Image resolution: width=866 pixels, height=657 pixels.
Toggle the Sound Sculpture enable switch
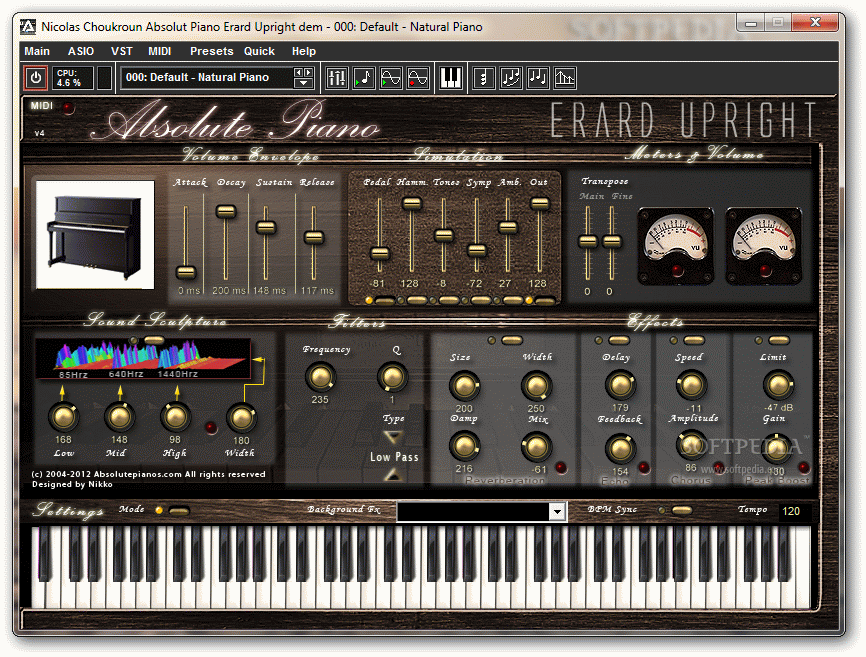click(154, 340)
